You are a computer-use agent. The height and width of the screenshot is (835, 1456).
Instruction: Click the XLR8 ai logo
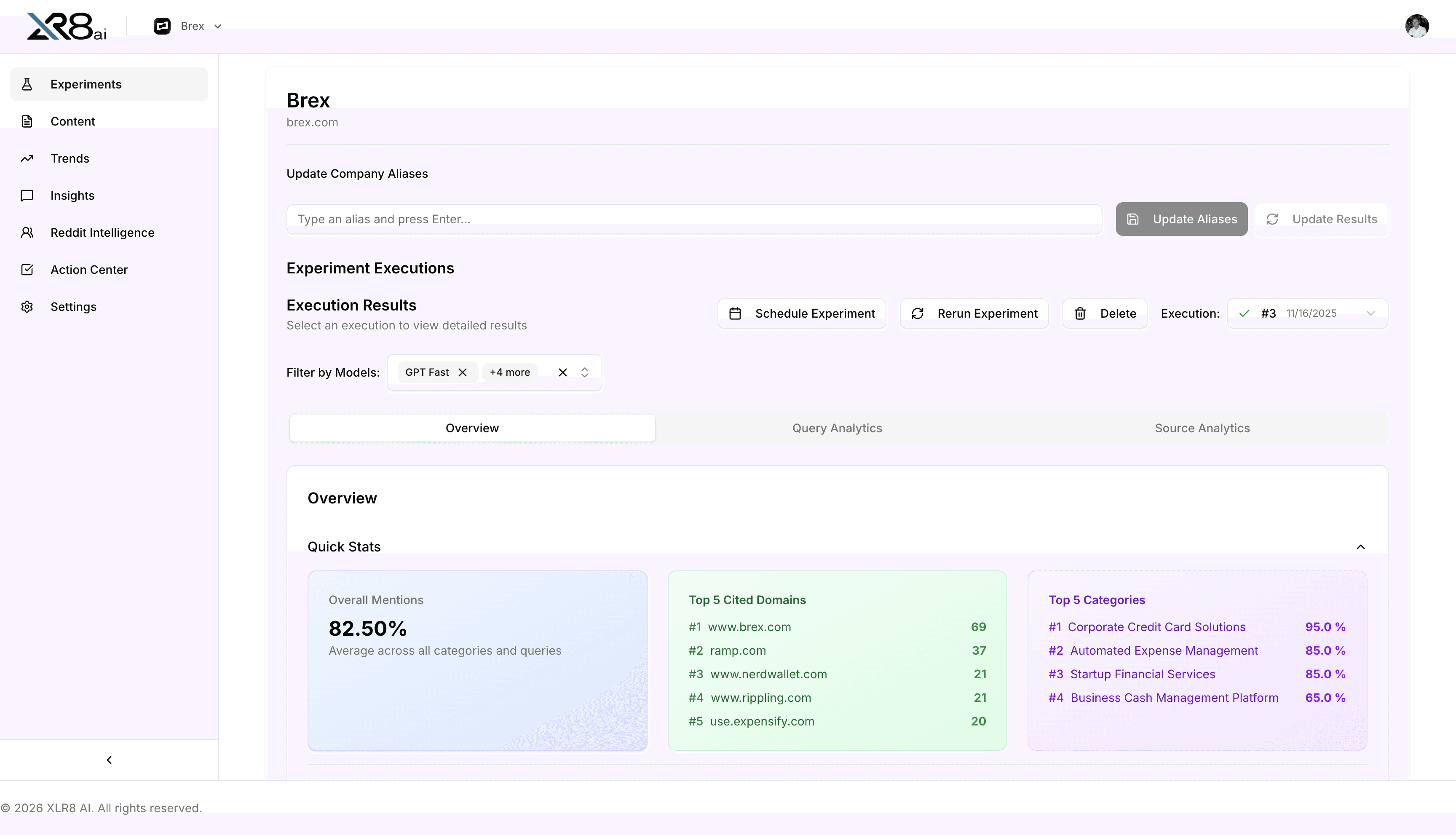[x=67, y=27]
